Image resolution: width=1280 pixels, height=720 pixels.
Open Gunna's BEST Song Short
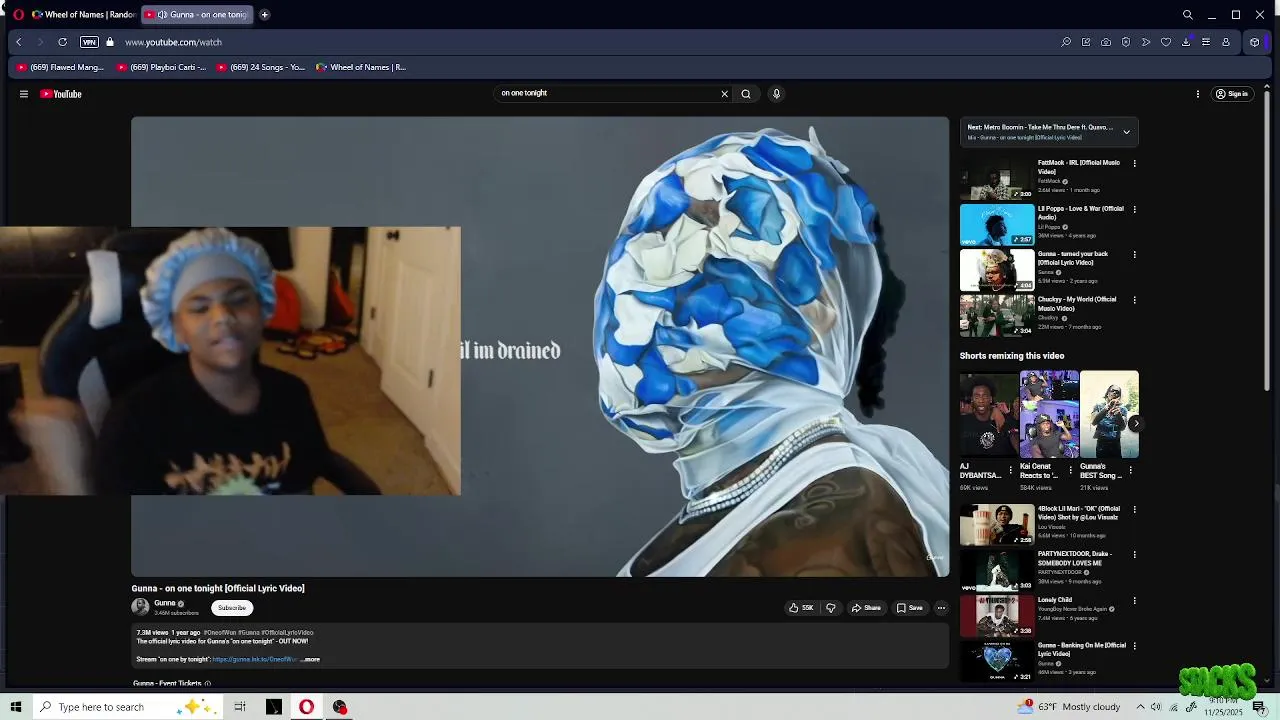click(1109, 414)
